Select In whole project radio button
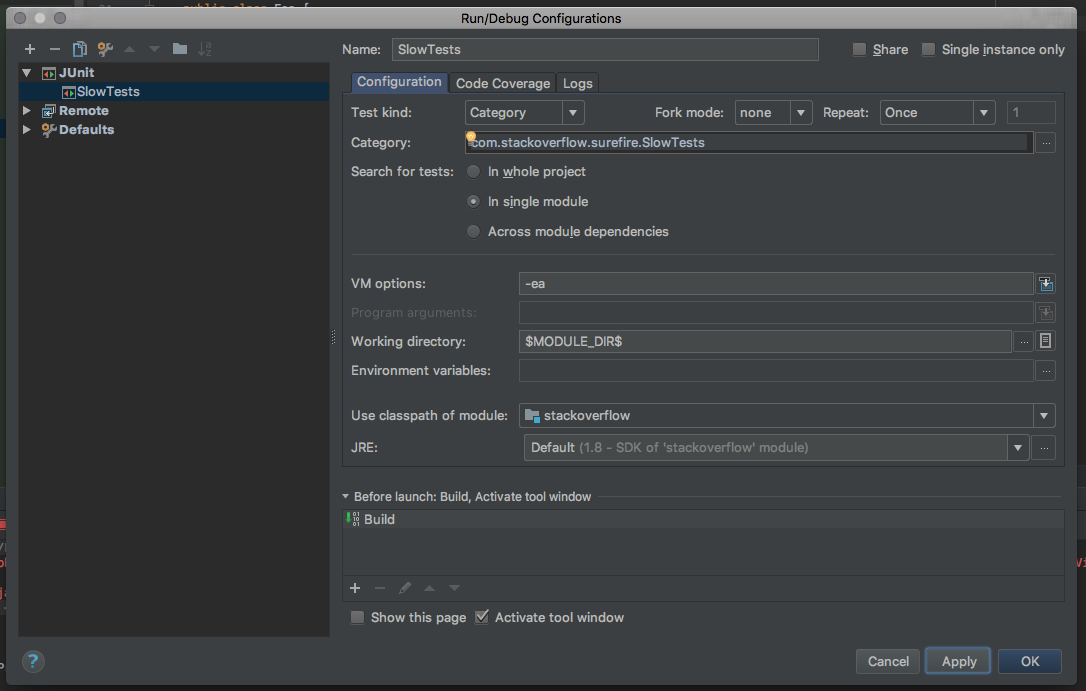Viewport: 1086px width, 691px height. 473,172
